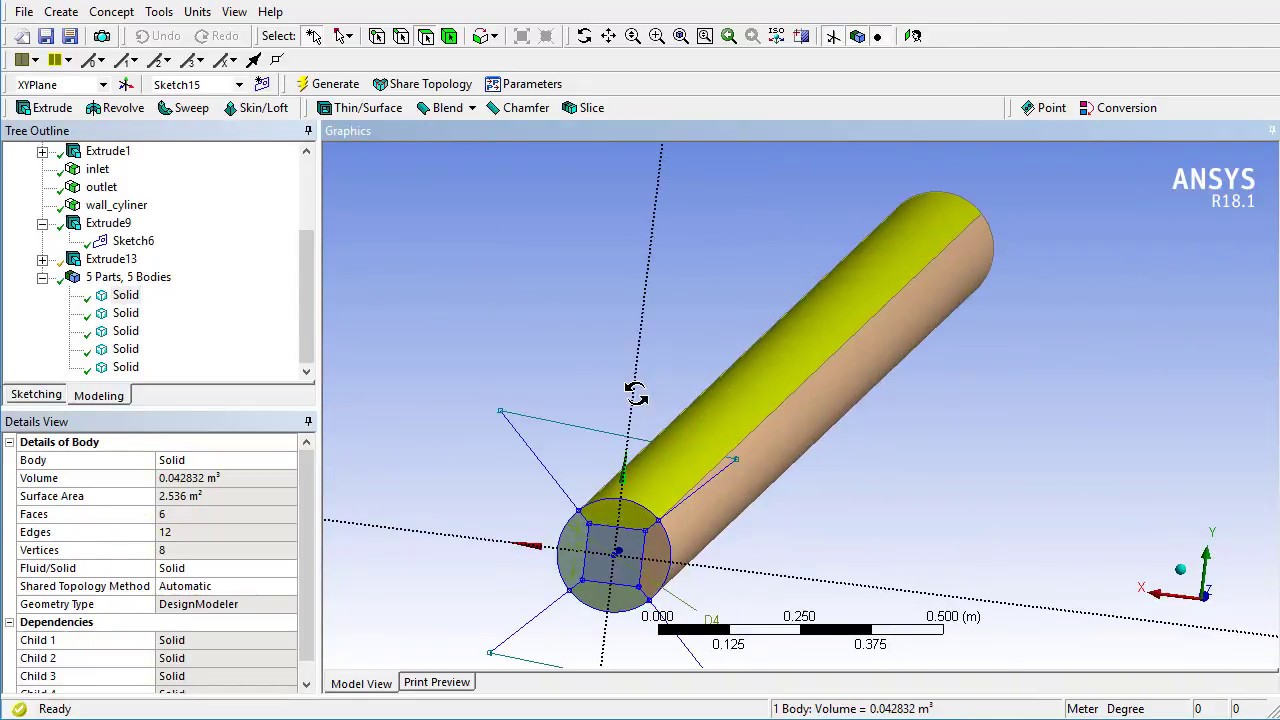The width and height of the screenshot is (1280, 720).
Task: Click the Share Topology button
Action: (421, 84)
